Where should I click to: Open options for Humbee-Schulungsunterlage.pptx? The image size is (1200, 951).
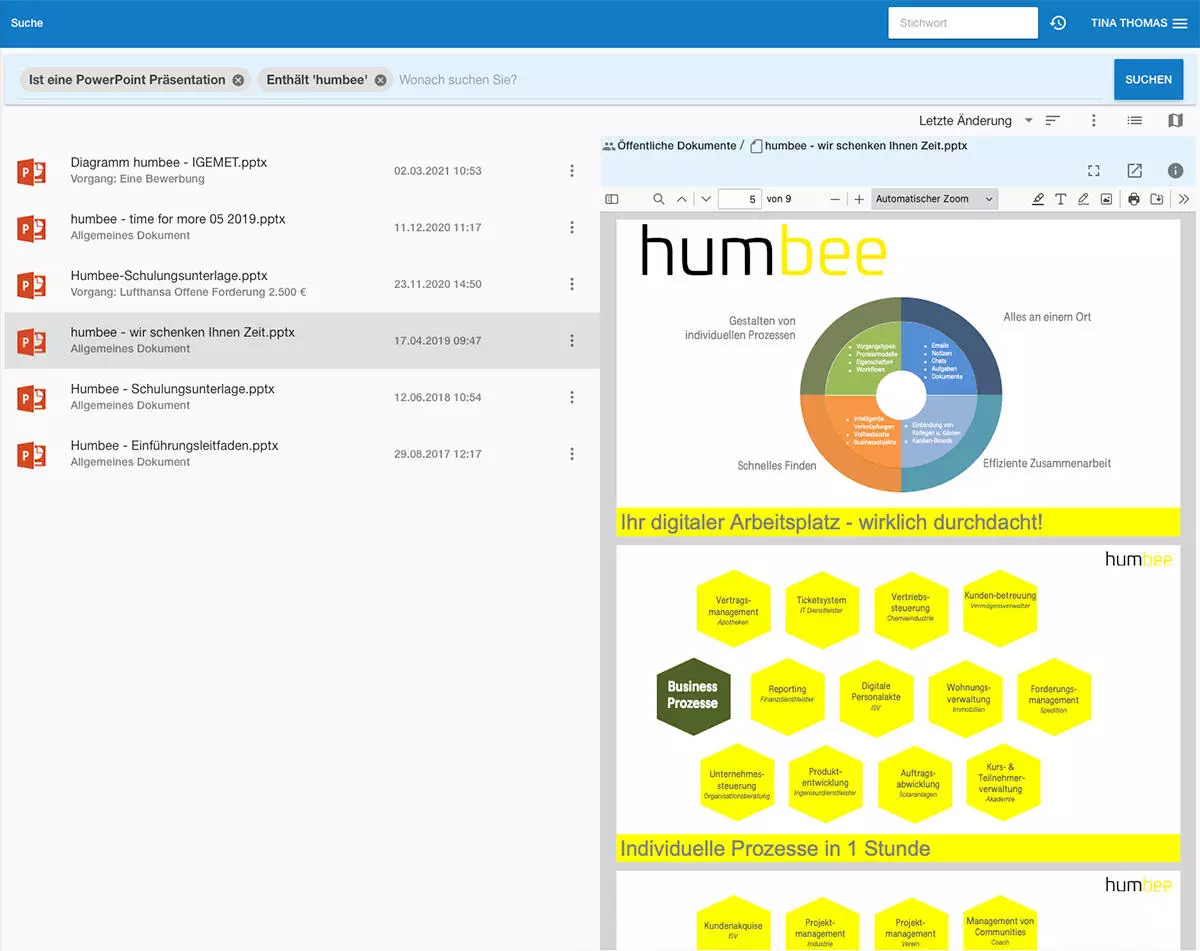point(572,284)
